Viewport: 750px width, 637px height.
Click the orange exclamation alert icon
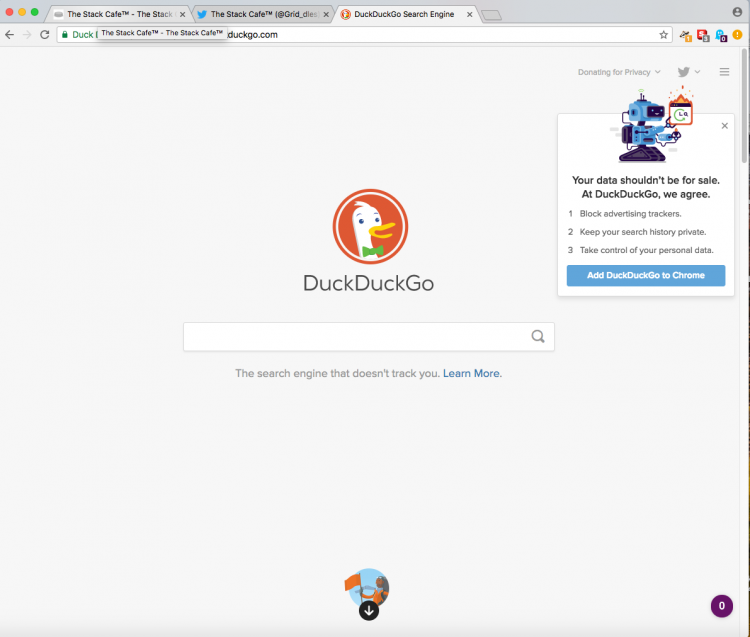pos(737,34)
